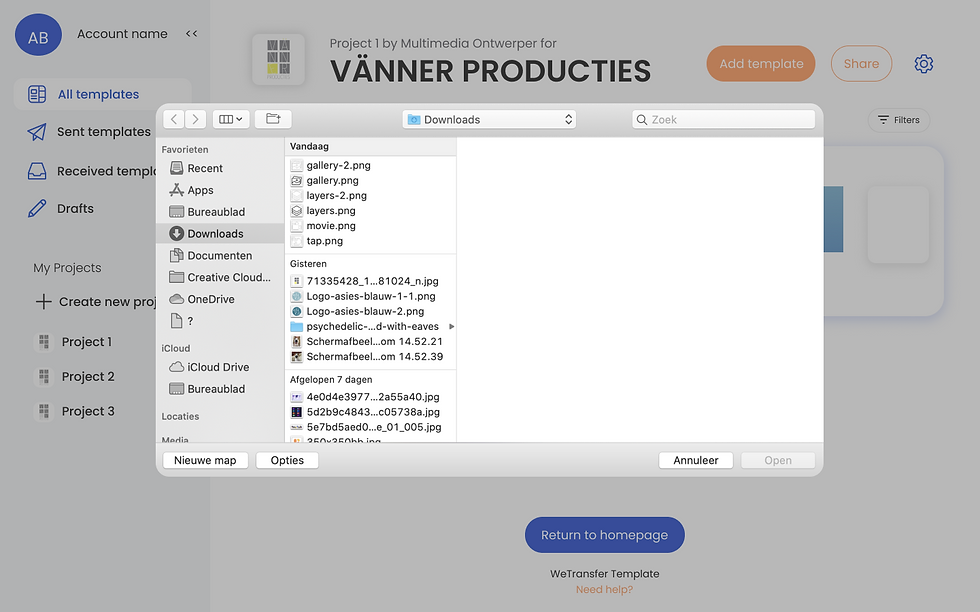Select file Schermafbeel...om 14.52.39
Screen dimensions: 980x612
[371, 356]
